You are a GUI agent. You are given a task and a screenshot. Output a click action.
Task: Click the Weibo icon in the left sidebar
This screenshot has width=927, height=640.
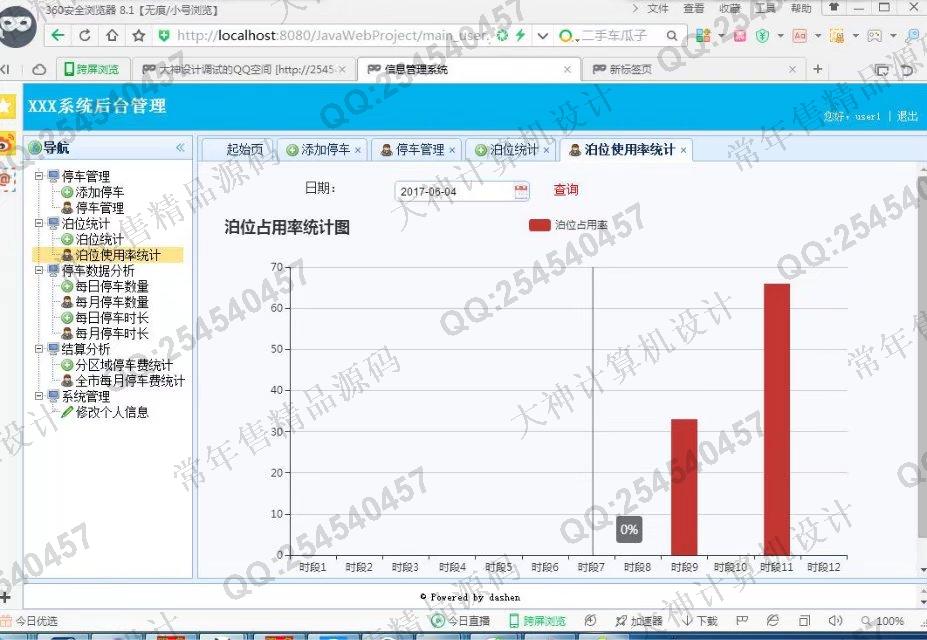click(x=7, y=143)
